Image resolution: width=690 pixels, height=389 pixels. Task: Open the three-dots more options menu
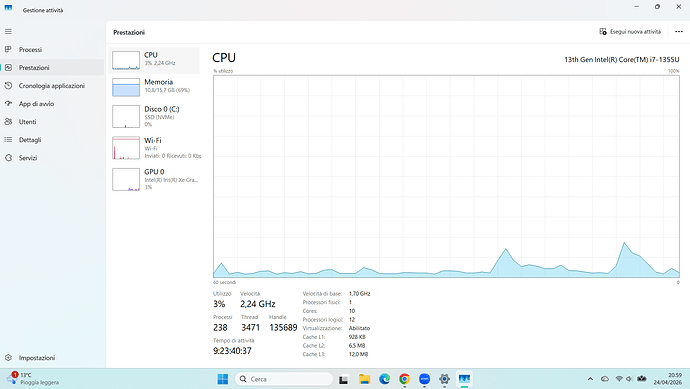[x=679, y=32]
